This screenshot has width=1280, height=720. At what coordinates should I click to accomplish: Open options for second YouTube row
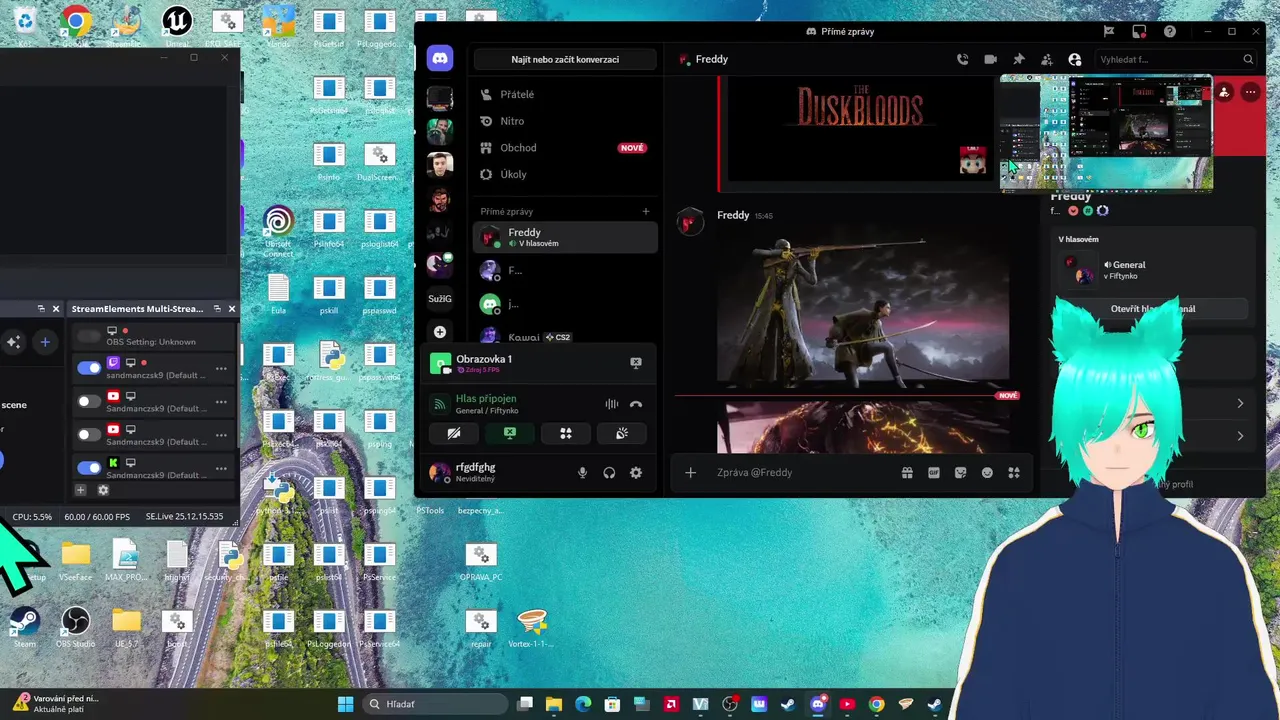point(221,434)
